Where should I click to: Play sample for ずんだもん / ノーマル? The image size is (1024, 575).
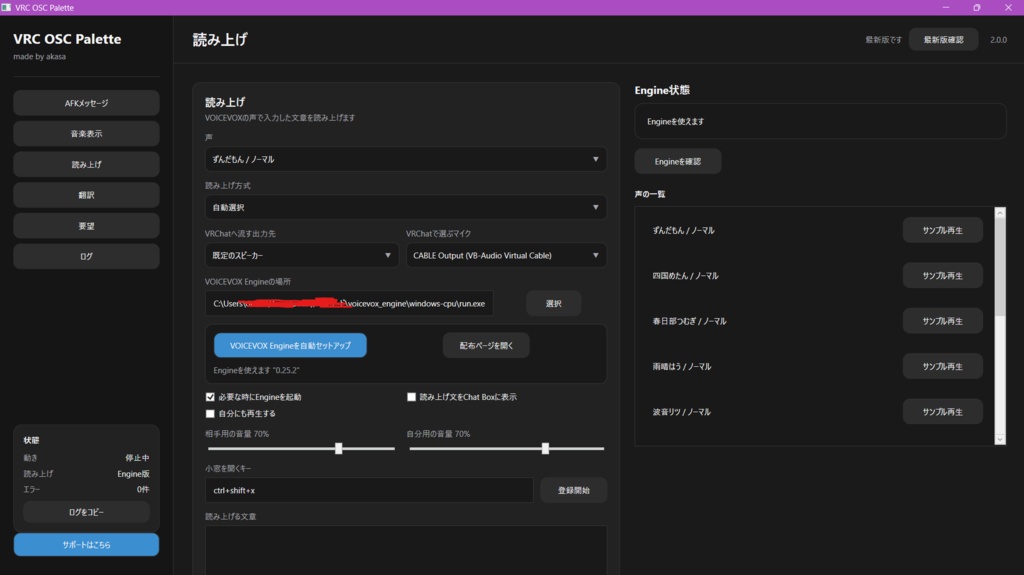(942, 230)
